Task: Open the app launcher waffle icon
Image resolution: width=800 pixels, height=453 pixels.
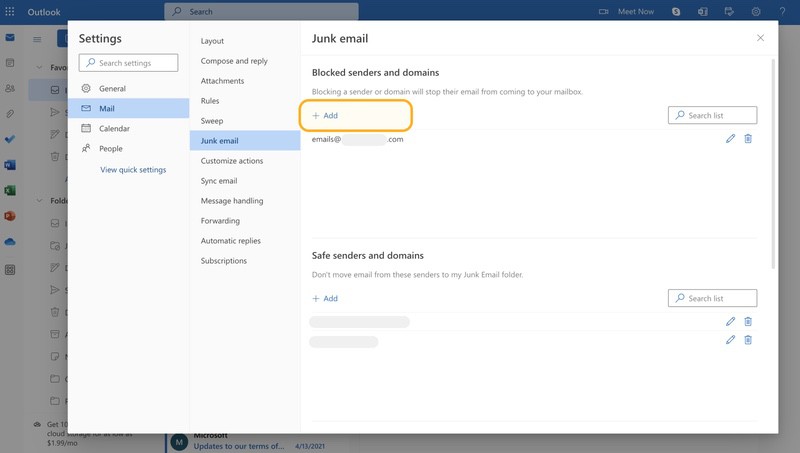Action: 10,12
